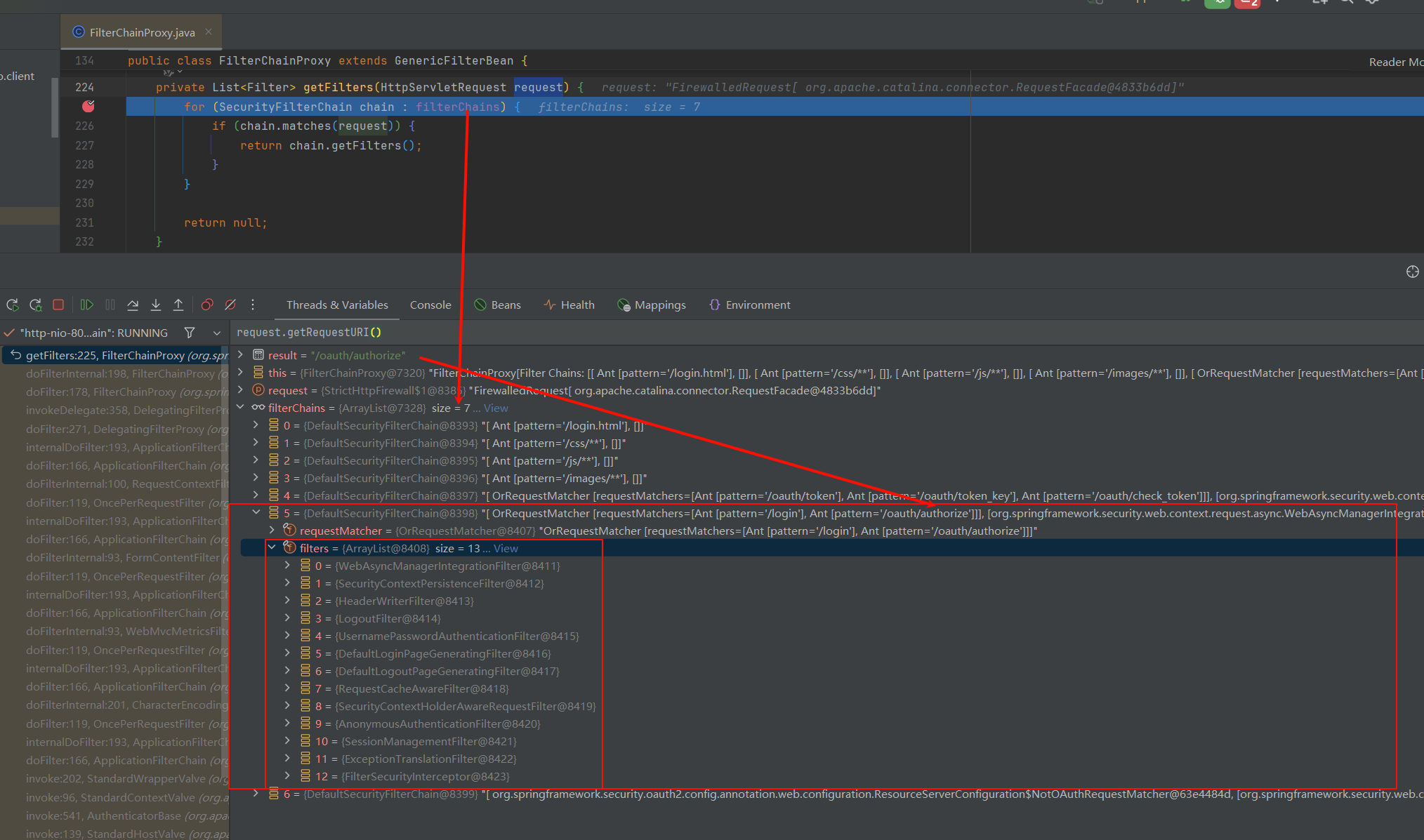Click the Pause program icon

[x=110, y=305]
